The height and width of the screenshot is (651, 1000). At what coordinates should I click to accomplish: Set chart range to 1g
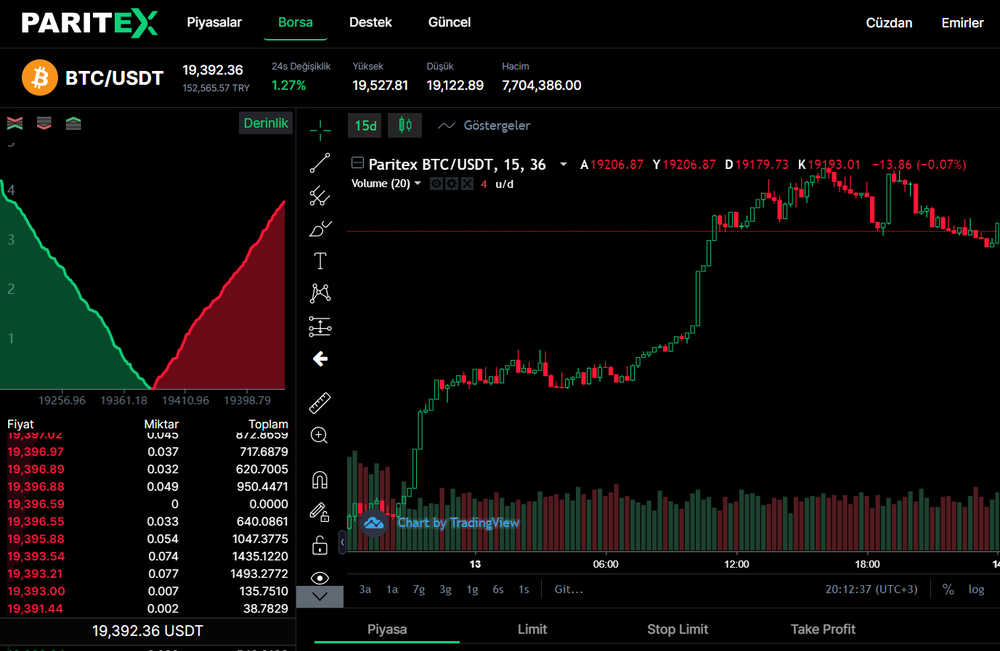click(472, 589)
